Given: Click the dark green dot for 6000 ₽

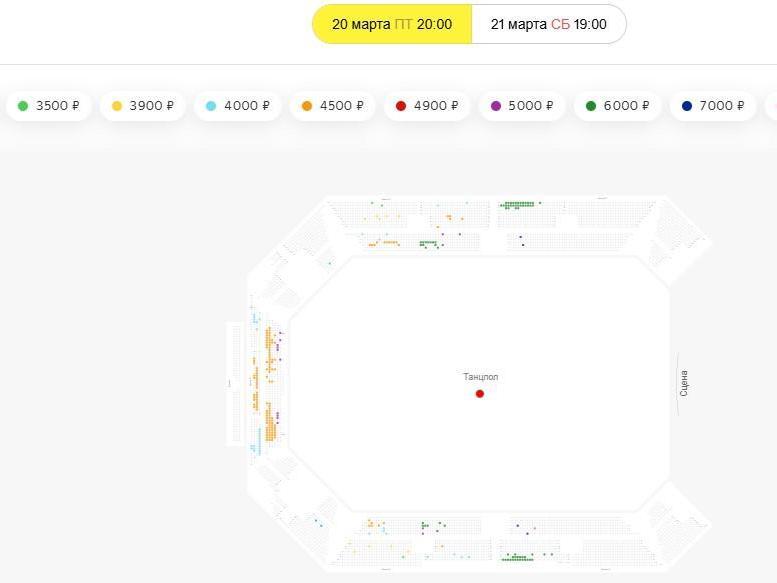Looking at the screenshot, I should 591,106.
